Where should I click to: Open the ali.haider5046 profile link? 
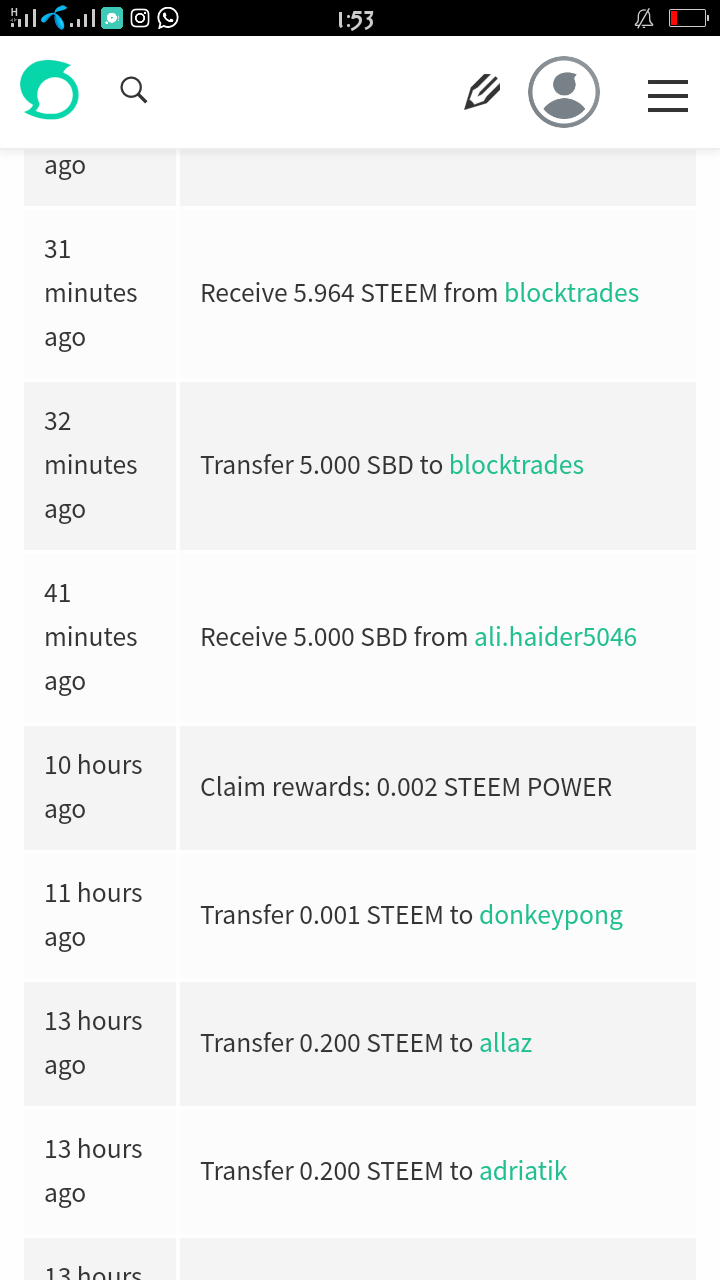pyautogui.click(x=555, y=637)
